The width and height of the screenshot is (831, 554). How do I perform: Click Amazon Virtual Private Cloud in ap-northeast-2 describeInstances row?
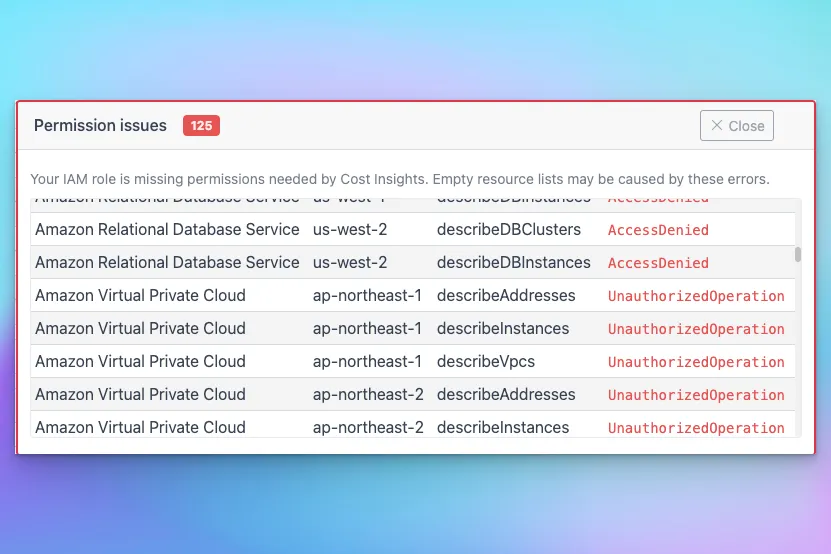[140, 427]
